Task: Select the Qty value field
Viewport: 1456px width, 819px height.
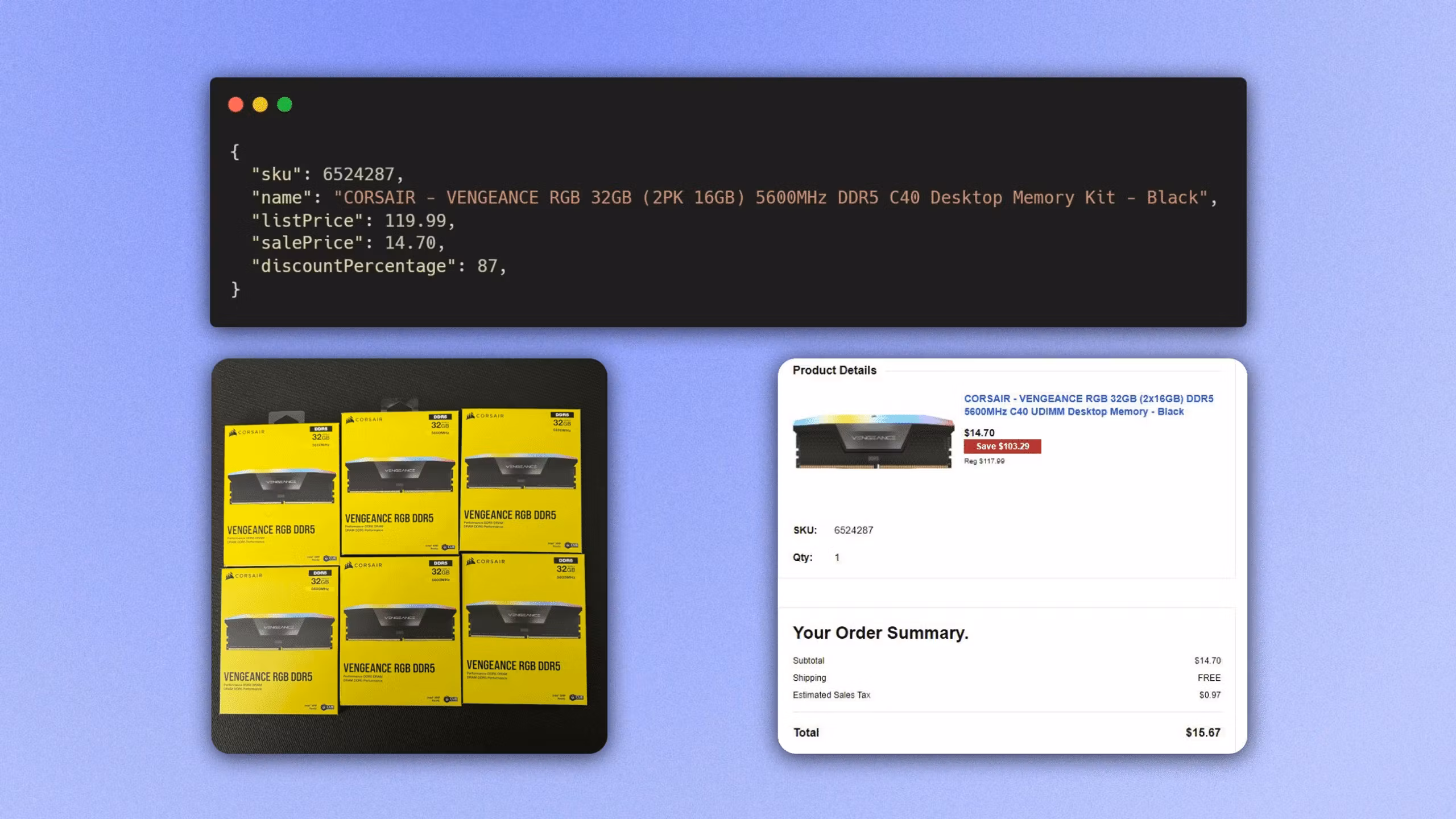Action: click(837, 557)
